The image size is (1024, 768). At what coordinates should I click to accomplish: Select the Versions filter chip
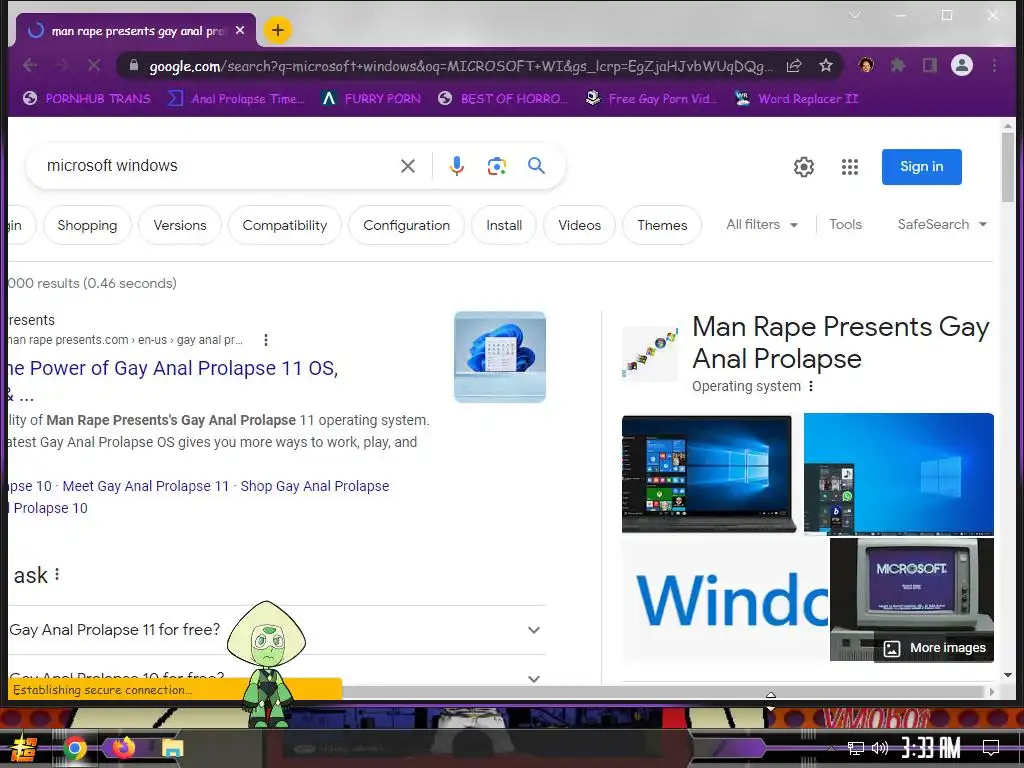180,225
